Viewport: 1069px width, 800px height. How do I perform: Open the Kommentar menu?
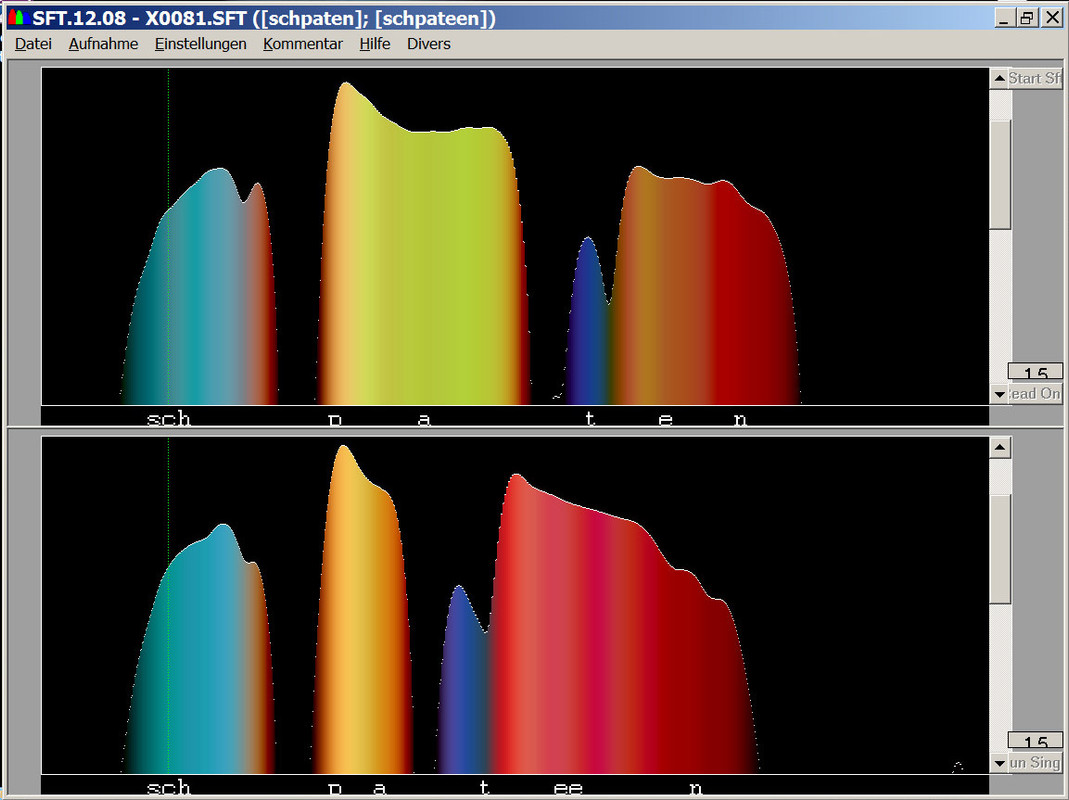(x=303, y=44)
